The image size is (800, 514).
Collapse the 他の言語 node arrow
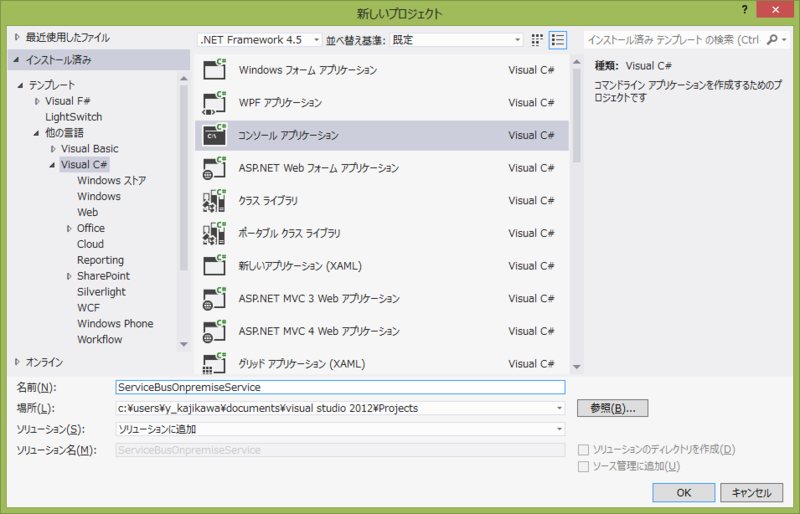point(36,133)
